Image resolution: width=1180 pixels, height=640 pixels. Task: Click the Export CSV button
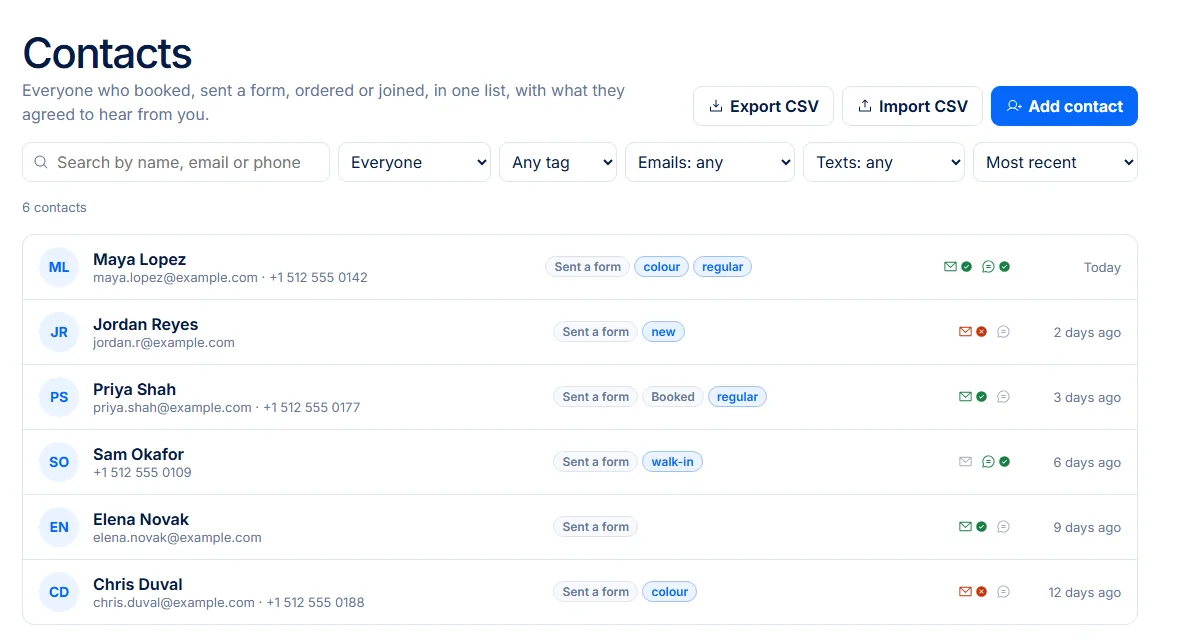click(x=763, y=106)
